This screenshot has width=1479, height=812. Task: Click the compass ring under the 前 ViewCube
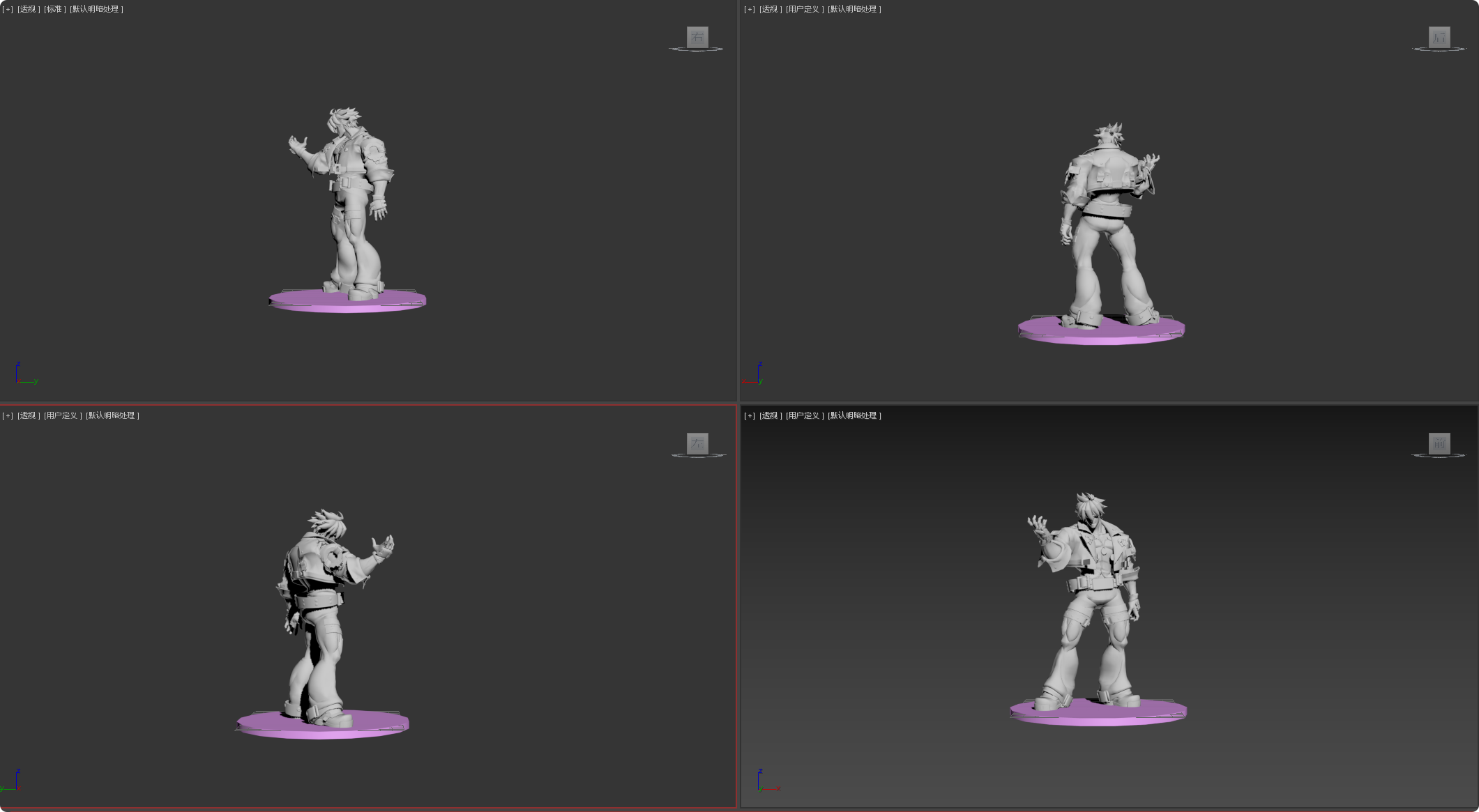1439,456
